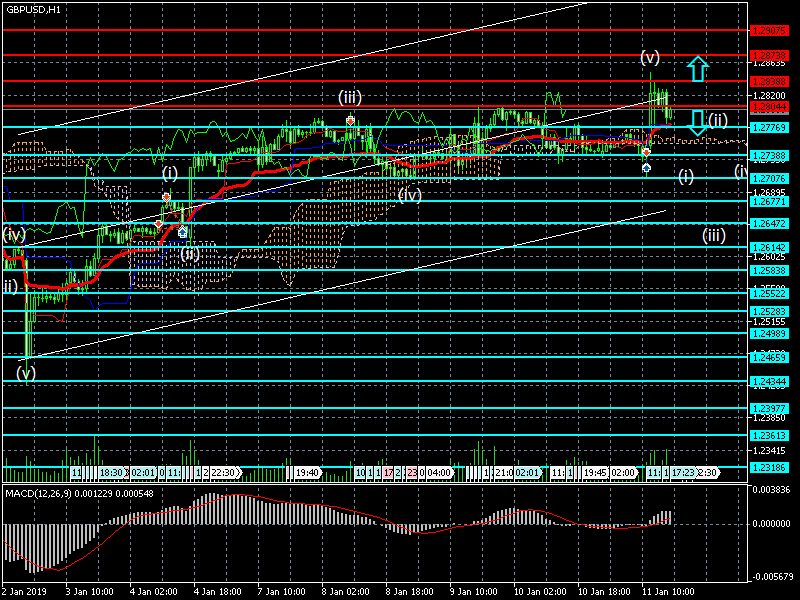Select the cyan 1.25283 level label
This screenshot has width=800, height=600.
(x=769, y=311)
